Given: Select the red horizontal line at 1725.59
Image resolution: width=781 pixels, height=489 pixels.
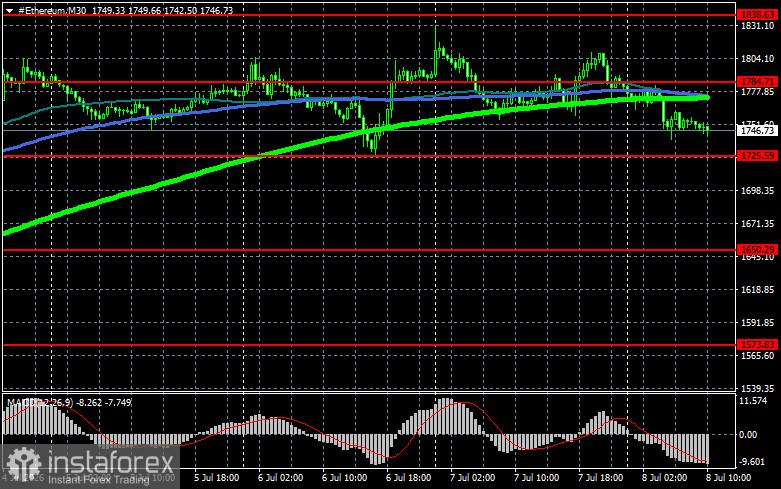Looking at the screenshot, I should (x=369, y=156).
